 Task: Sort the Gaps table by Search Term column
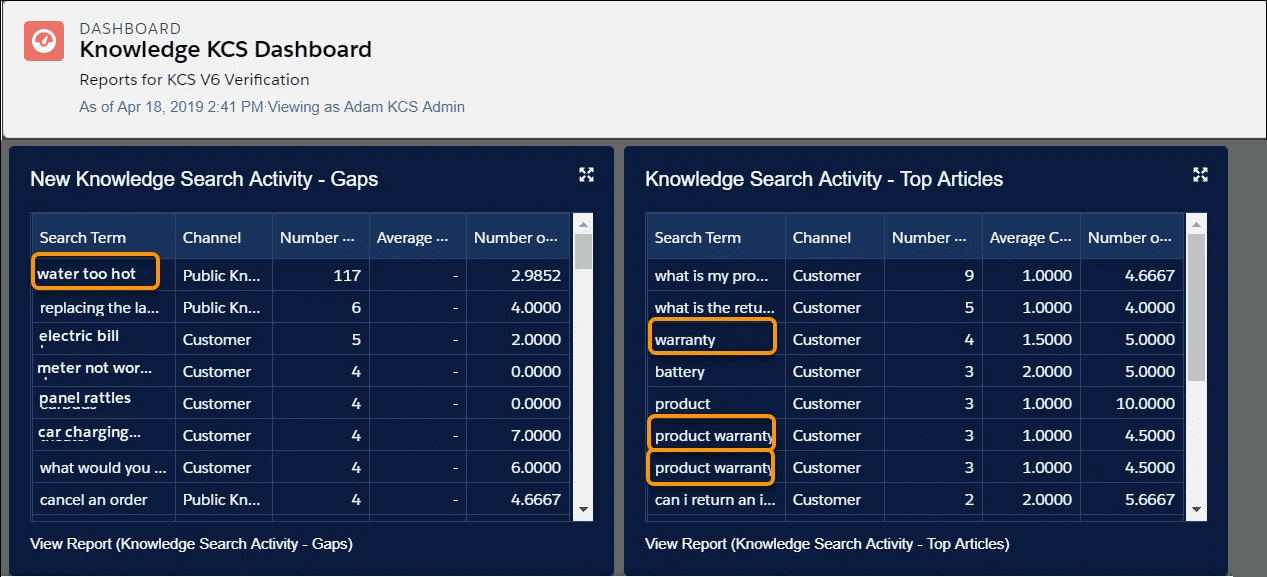81,237
